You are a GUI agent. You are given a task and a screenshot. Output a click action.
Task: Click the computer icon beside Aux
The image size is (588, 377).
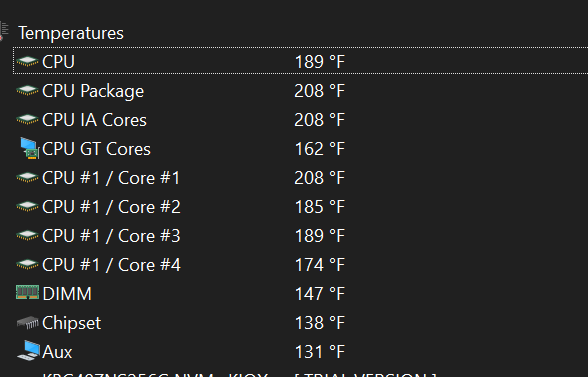(28, 351)
